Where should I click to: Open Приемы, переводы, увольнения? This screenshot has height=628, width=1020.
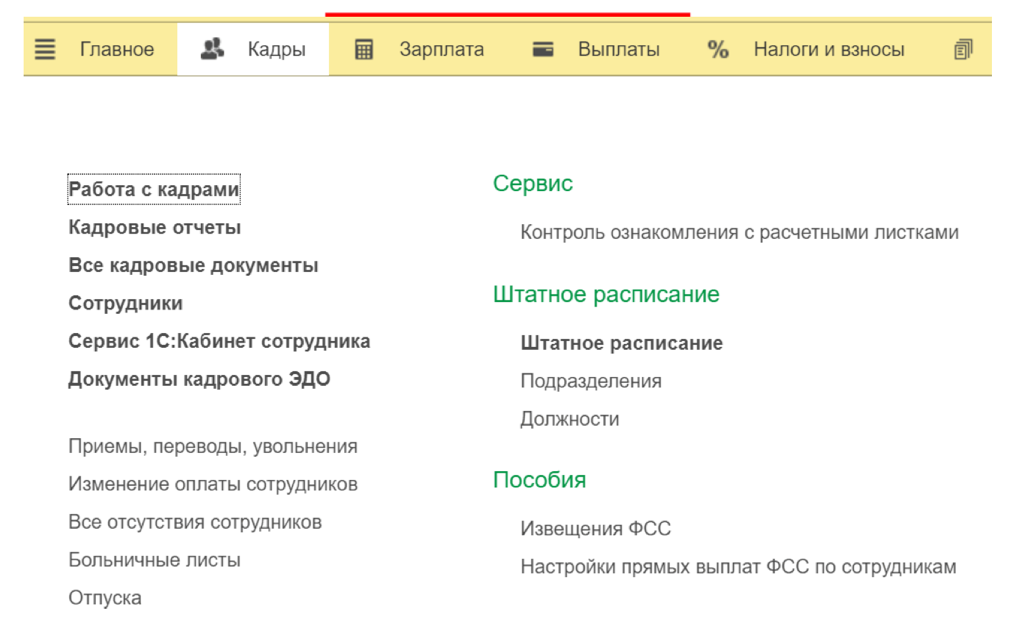[x=212, y=446]
